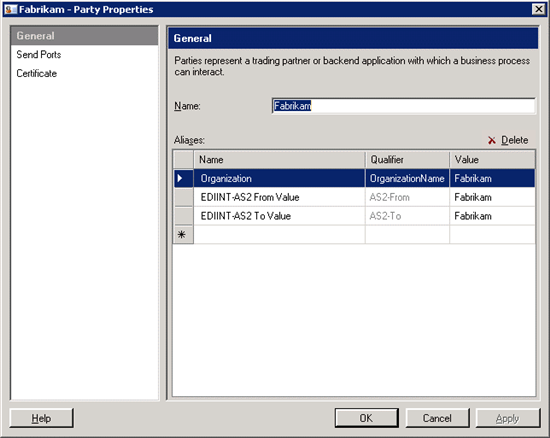550x438 pixels.
Task: Select the Organization alias row
Action: (x=354, y=178)
